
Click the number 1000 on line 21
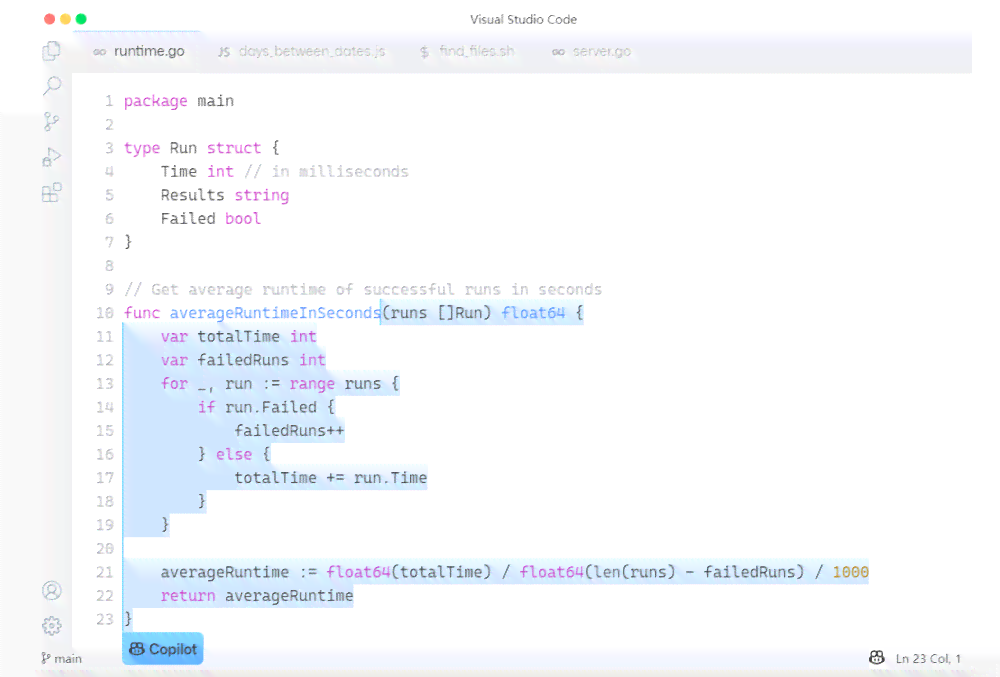point(851,572)
